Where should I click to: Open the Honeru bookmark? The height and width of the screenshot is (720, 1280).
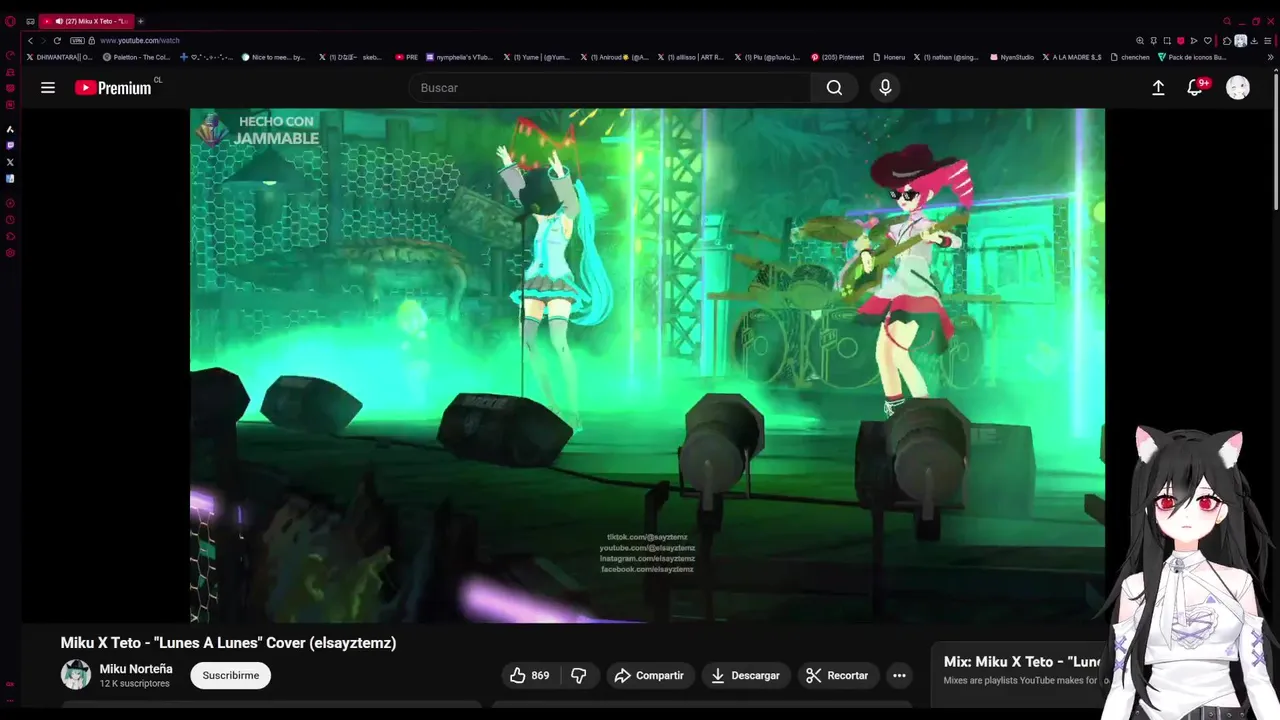click(x=889, y=57)
